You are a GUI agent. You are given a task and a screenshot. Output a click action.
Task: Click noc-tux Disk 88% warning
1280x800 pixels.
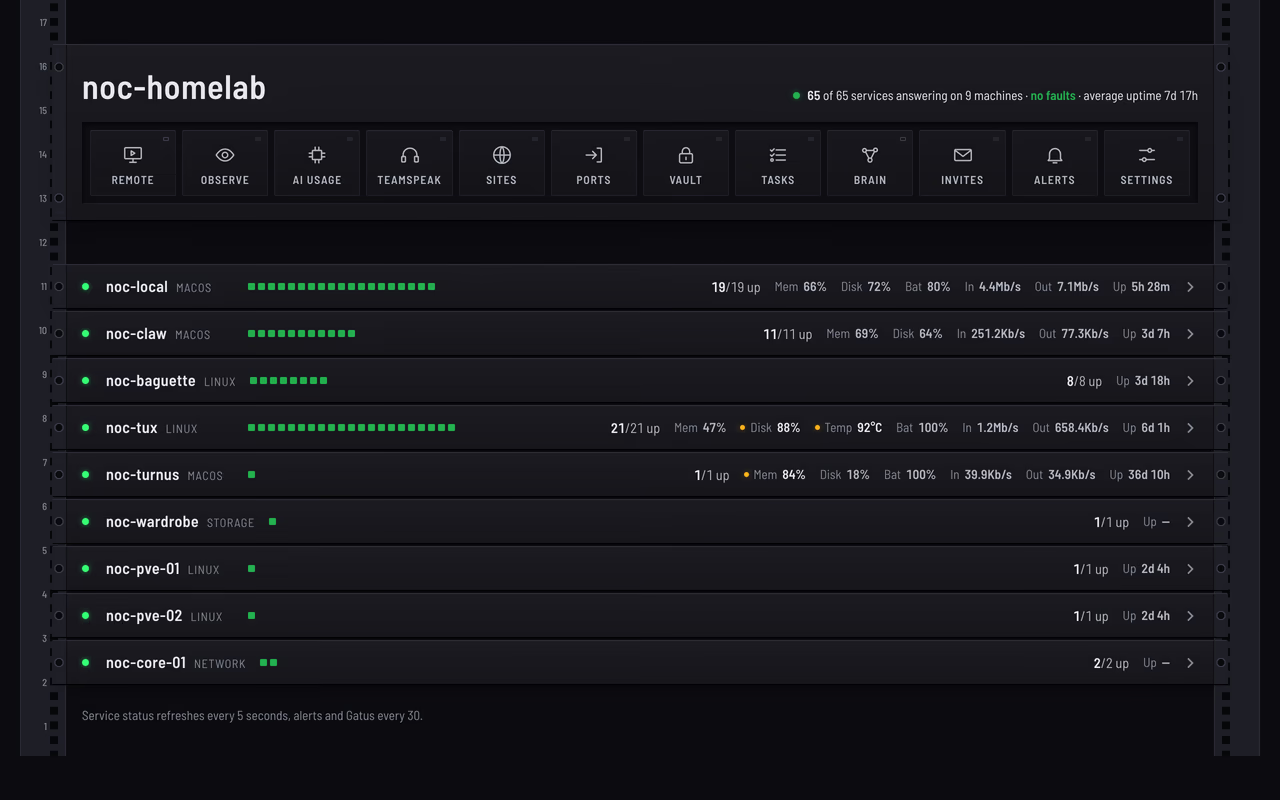click(x=770, y=428)
